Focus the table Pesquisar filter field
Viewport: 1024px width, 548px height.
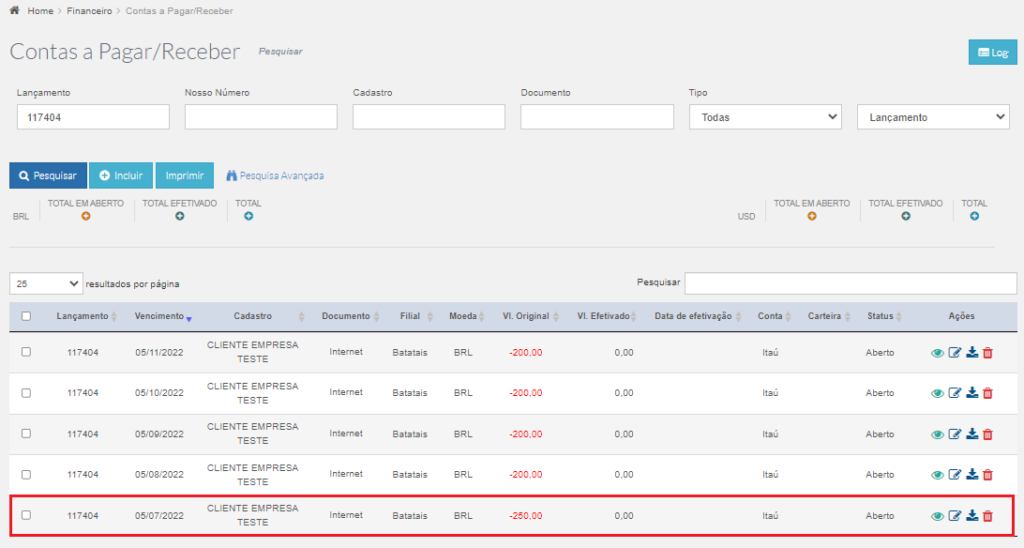[x=850, y=283]
